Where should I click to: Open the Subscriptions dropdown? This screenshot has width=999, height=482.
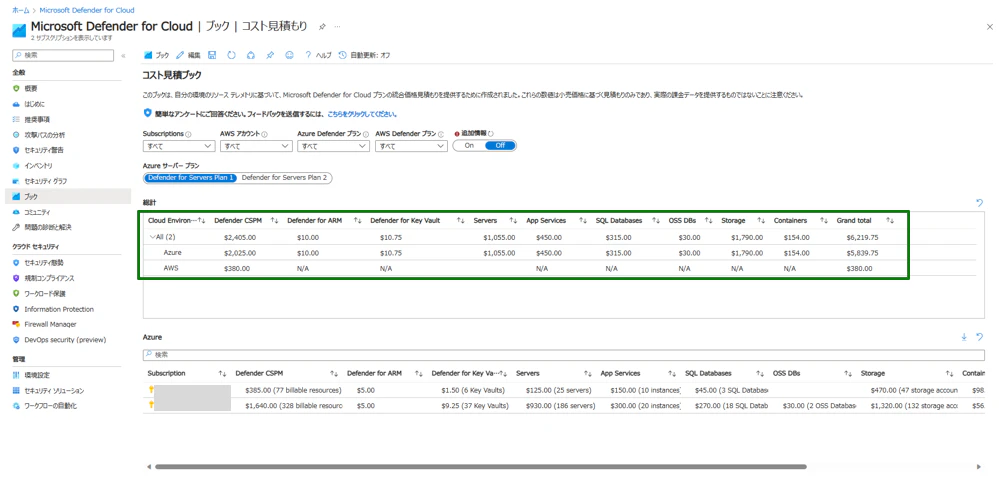[178, 146]
